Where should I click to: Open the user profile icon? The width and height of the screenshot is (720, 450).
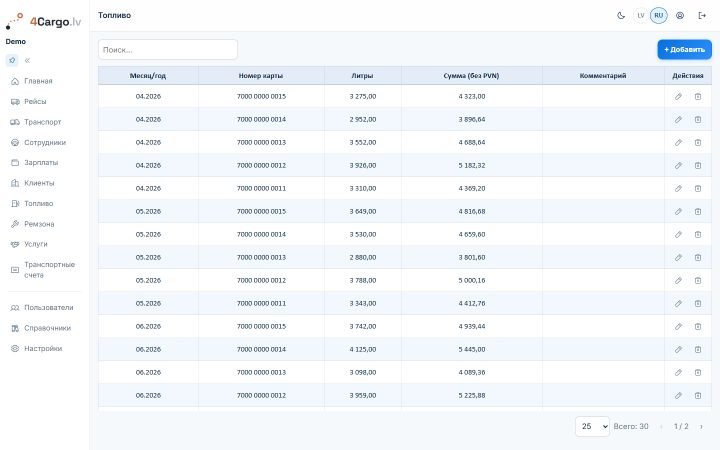(x=680, y=16)
